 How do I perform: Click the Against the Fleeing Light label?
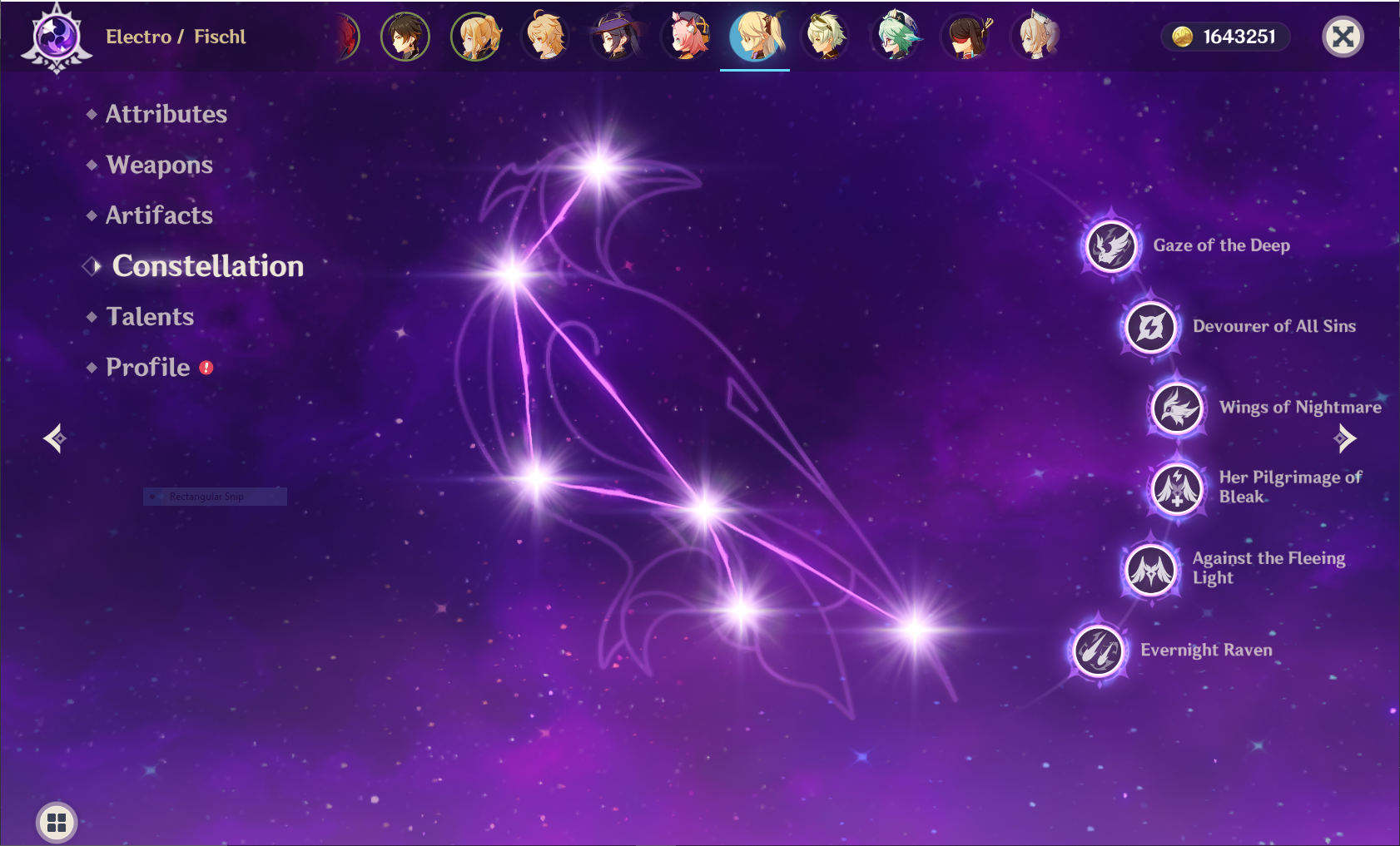point(1268,567)
